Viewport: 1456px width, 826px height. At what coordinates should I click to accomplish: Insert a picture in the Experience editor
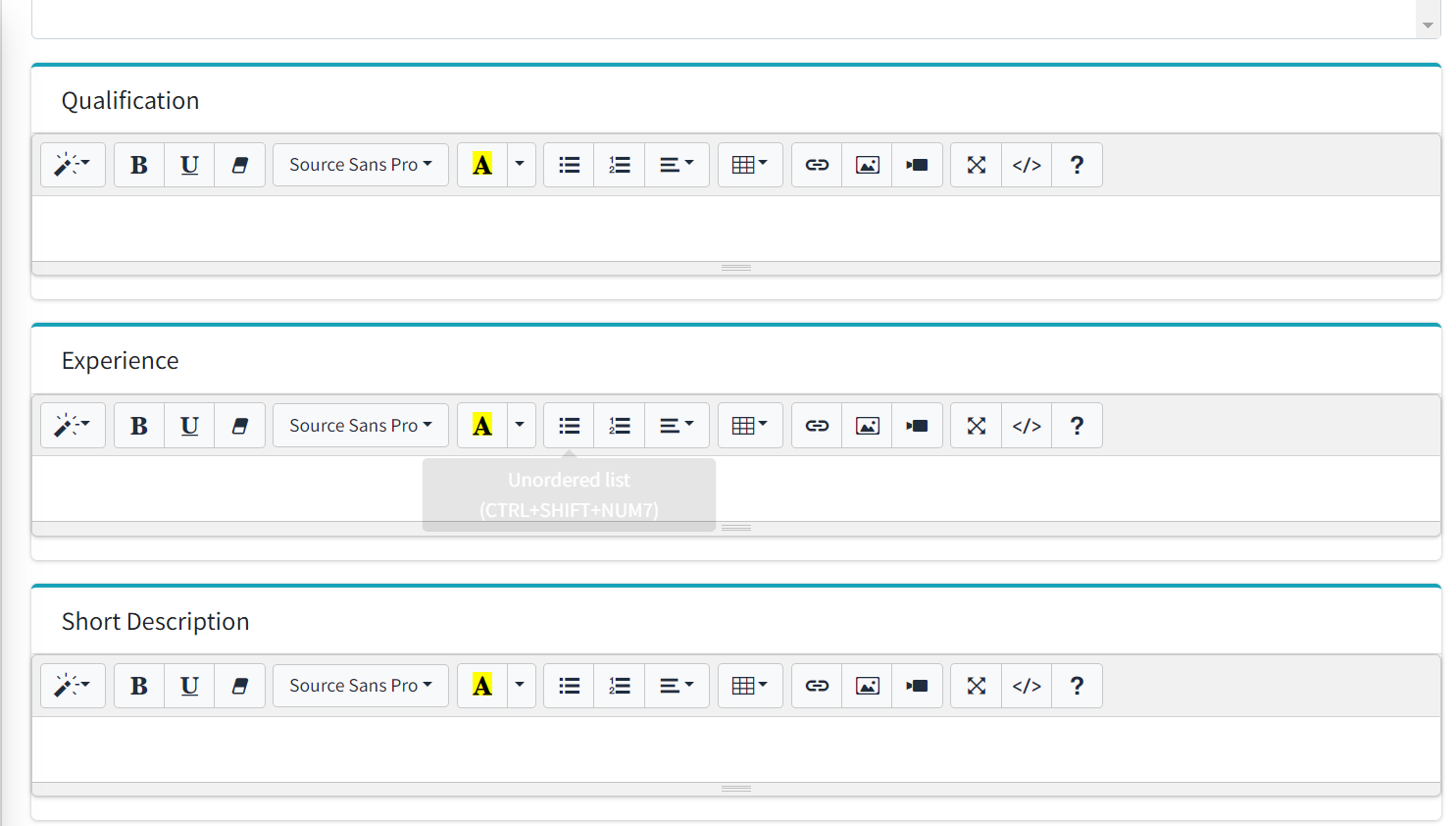point(868,426)
